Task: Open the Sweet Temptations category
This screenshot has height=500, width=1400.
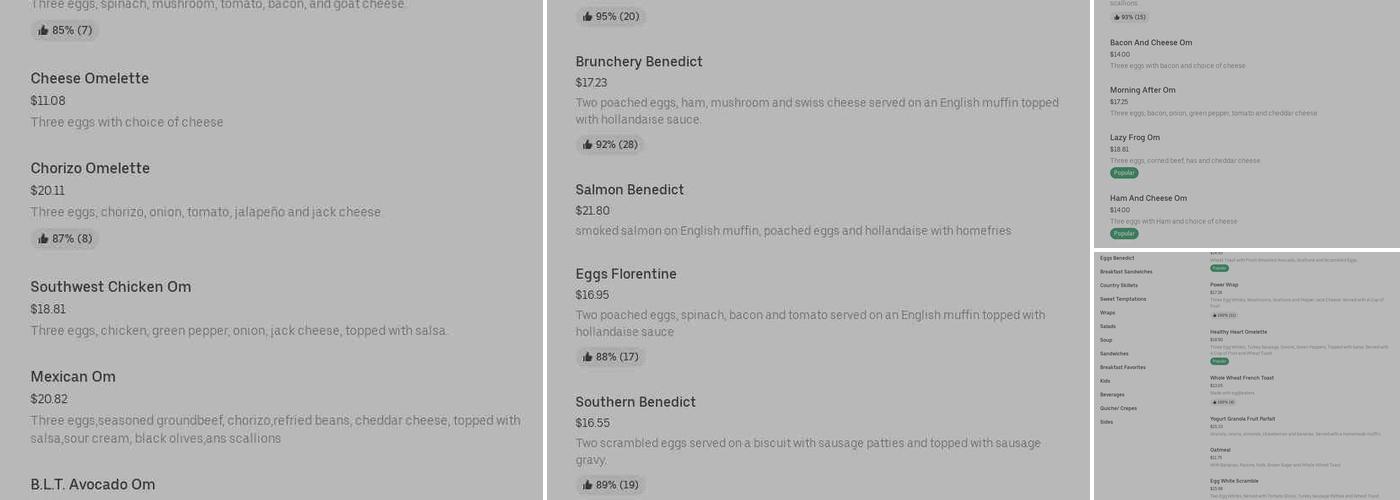Action: click(1123, 299)
